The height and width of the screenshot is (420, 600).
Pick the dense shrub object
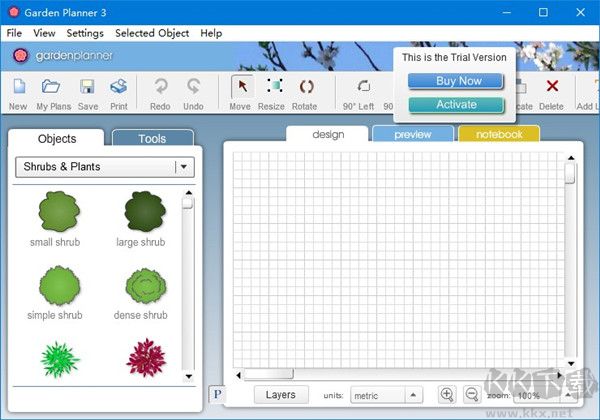pos(146,286)
